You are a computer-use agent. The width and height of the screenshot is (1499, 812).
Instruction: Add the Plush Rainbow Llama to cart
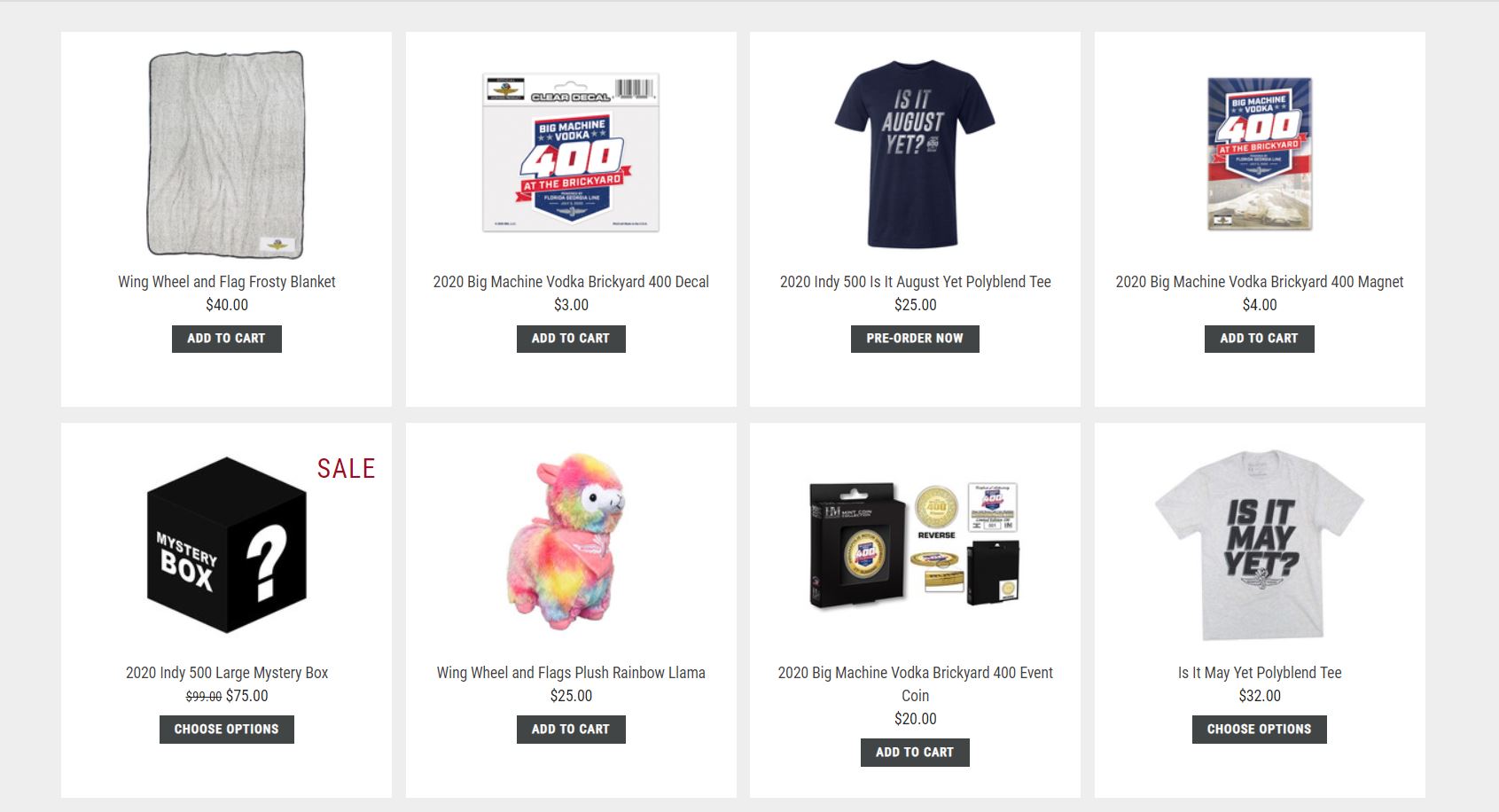pyautogui.click(x=571, y=730)
